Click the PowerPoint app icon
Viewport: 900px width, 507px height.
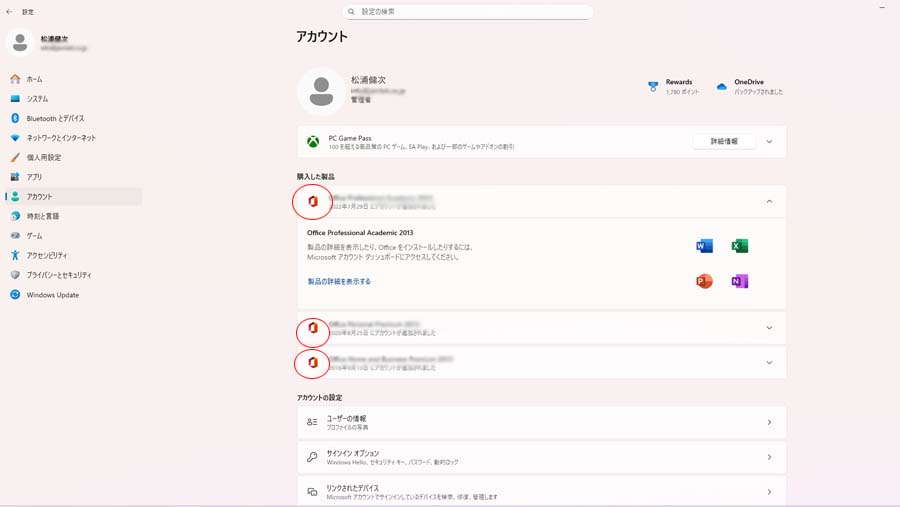(704, 281)
